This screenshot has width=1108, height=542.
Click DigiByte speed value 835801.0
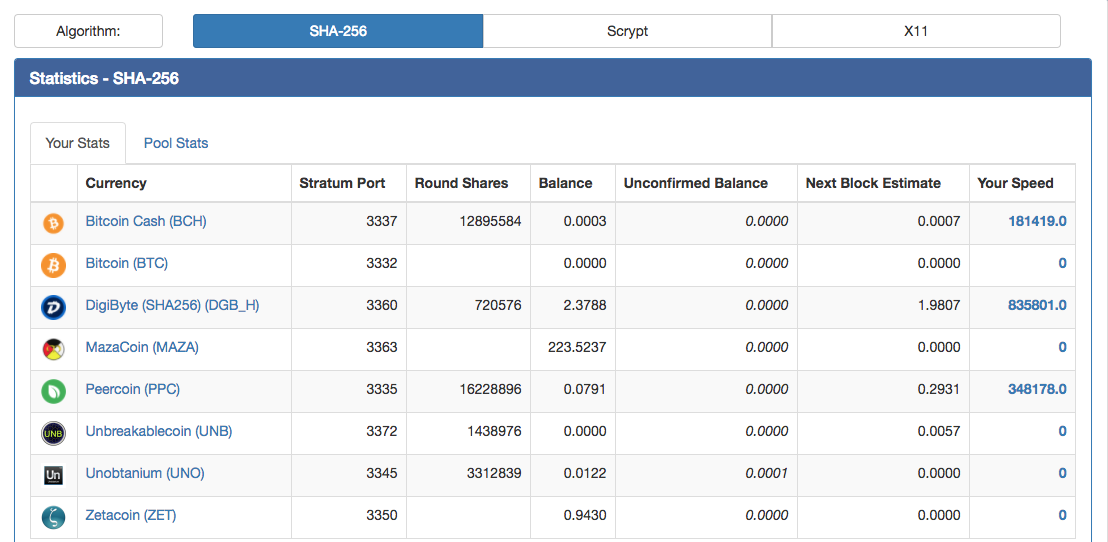click(x=1037, y=305)
